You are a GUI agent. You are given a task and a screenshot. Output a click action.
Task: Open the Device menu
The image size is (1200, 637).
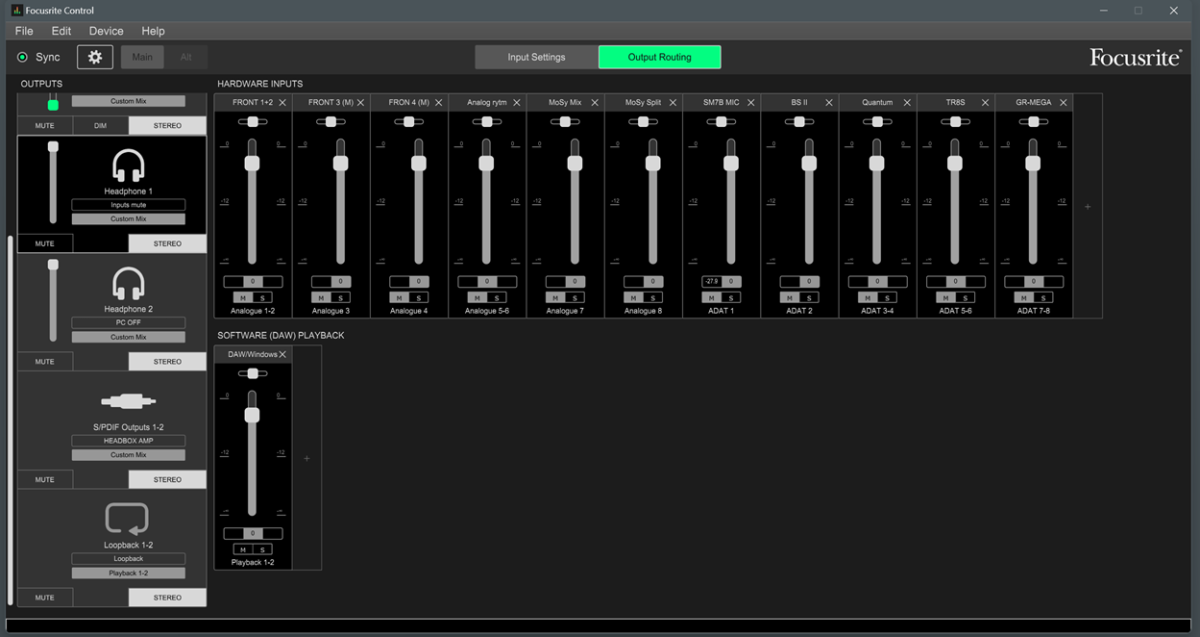pos(106,31)
